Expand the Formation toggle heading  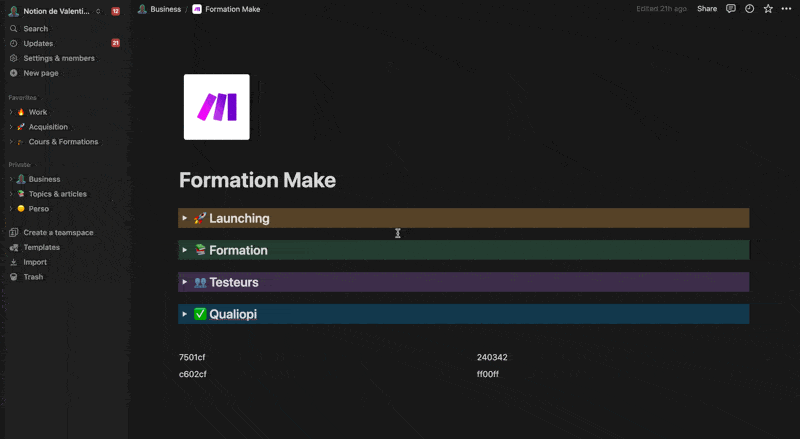(x=185, y=250)
